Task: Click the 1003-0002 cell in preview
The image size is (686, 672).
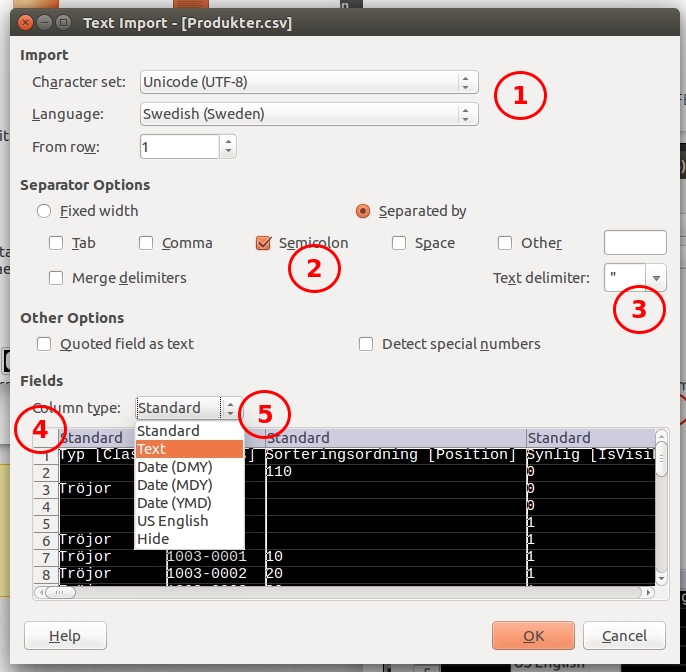Action: [216, 574]
